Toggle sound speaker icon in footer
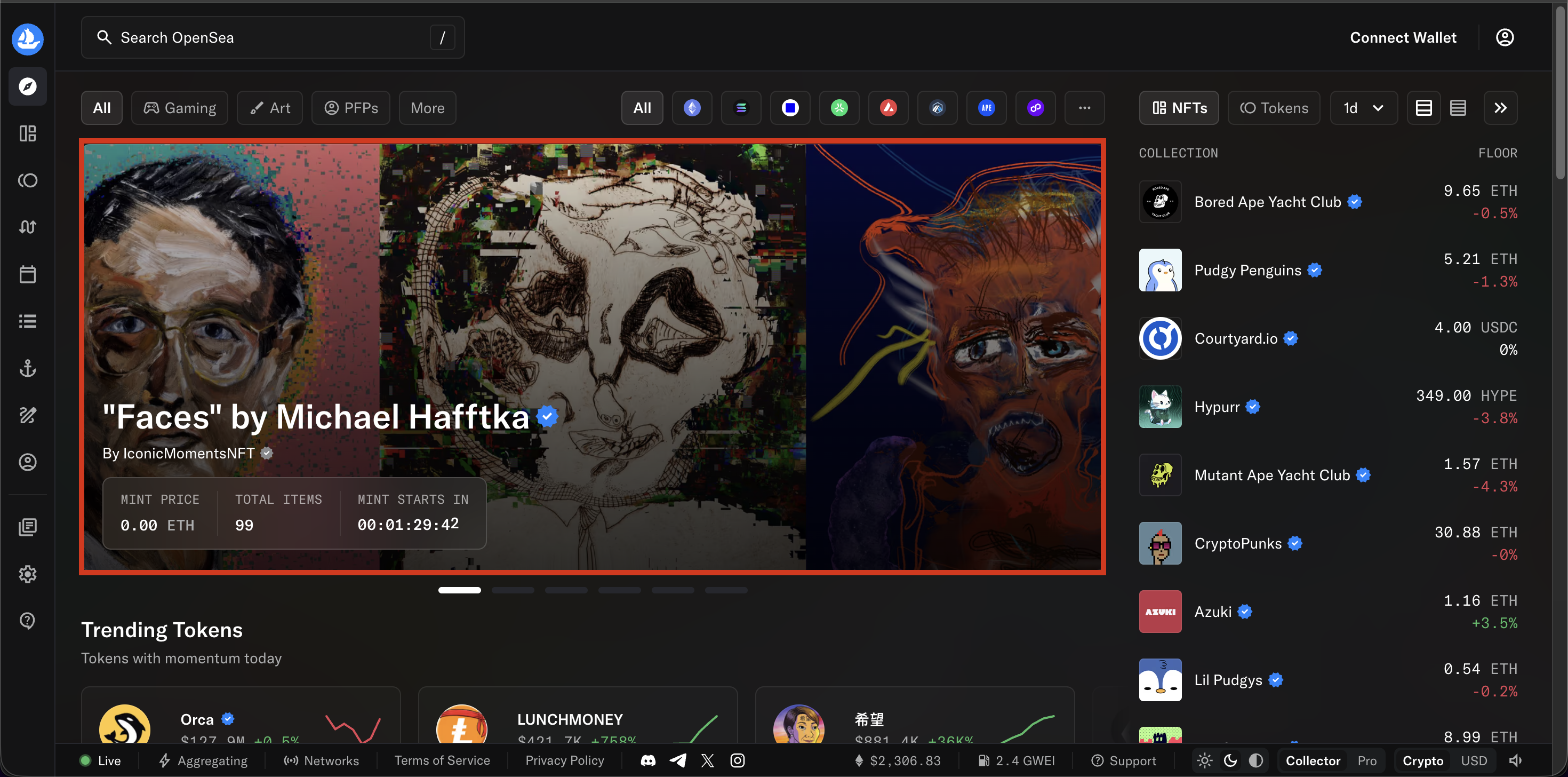The height and width of the screenshot is (777, 1568). point(1516,760)
